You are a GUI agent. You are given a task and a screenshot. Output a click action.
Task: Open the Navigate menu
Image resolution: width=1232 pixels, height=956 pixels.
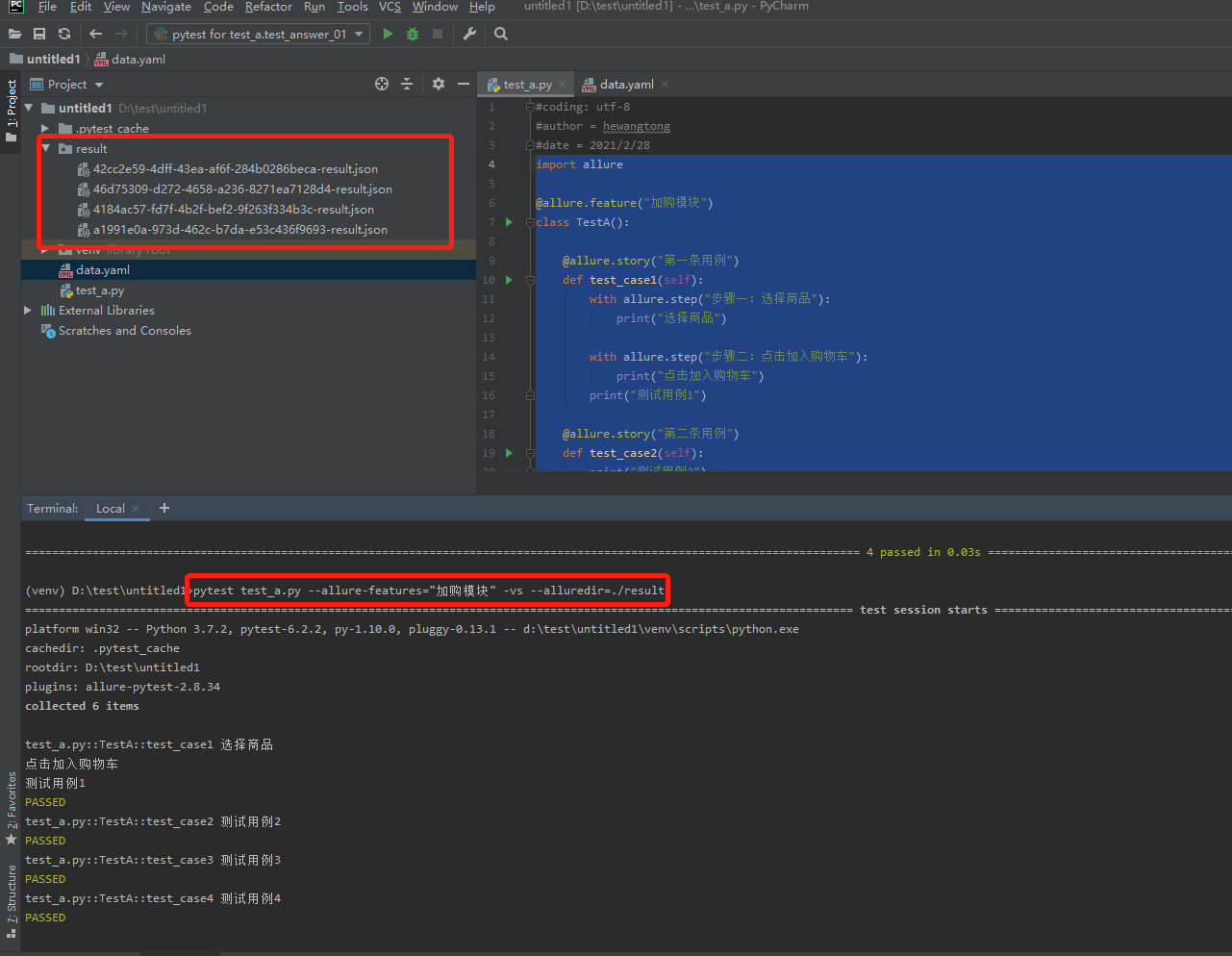click(166, 7)
